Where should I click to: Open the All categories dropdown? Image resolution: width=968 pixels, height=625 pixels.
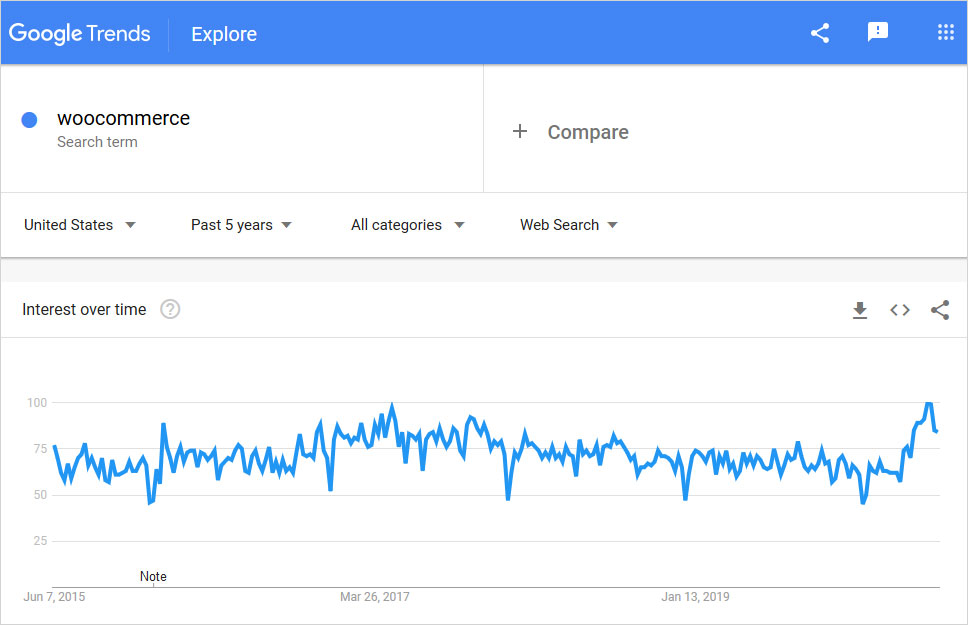pos(407,225)
